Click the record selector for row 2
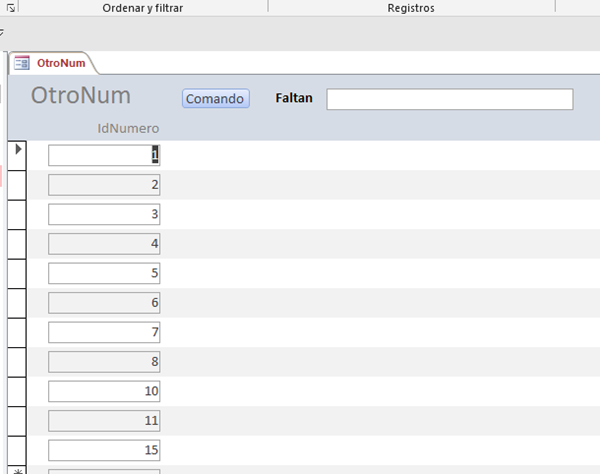 (x=17, y=185)
